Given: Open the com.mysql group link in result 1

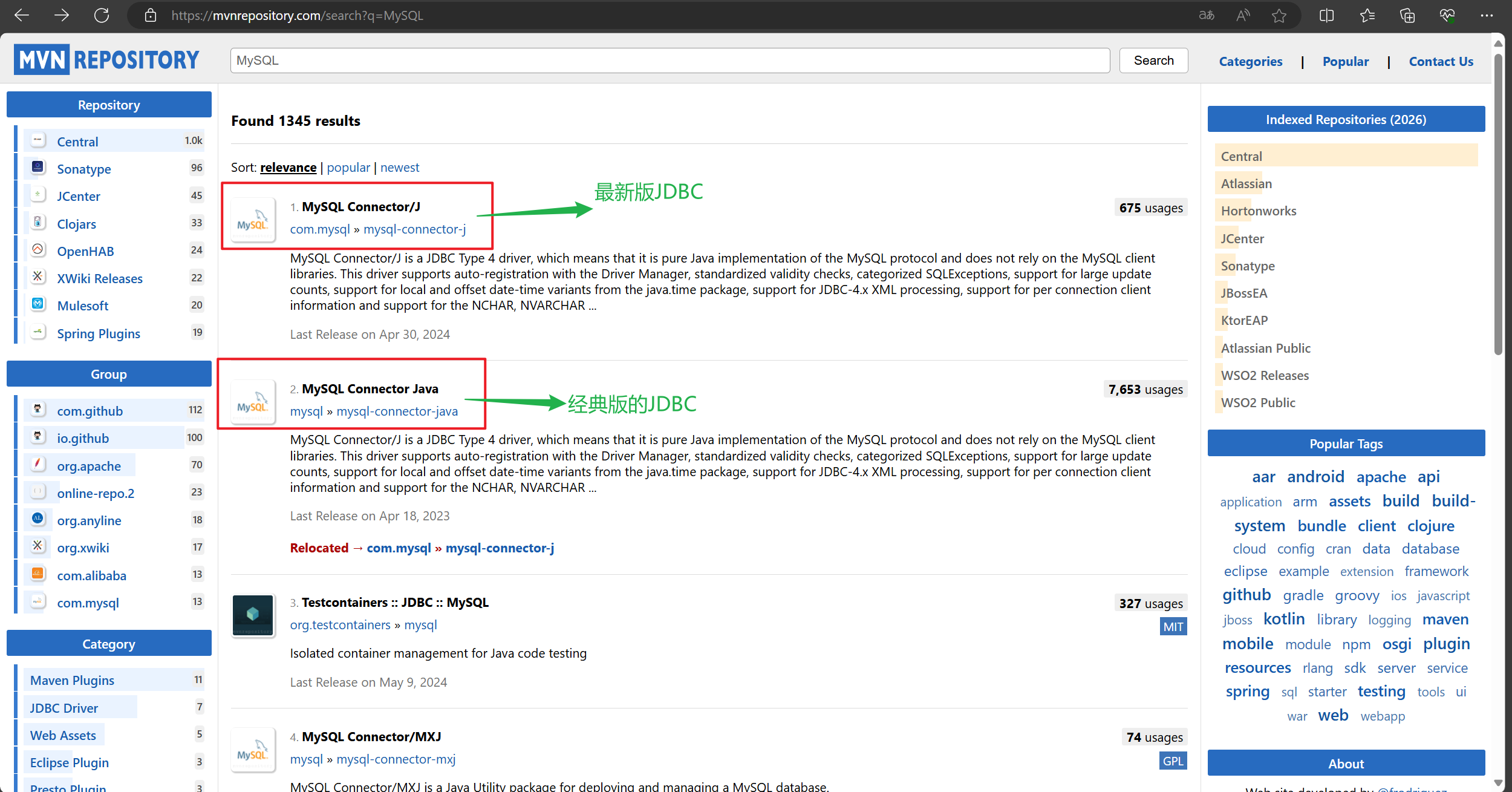Looking at the screenshot, I should (320, 229).
